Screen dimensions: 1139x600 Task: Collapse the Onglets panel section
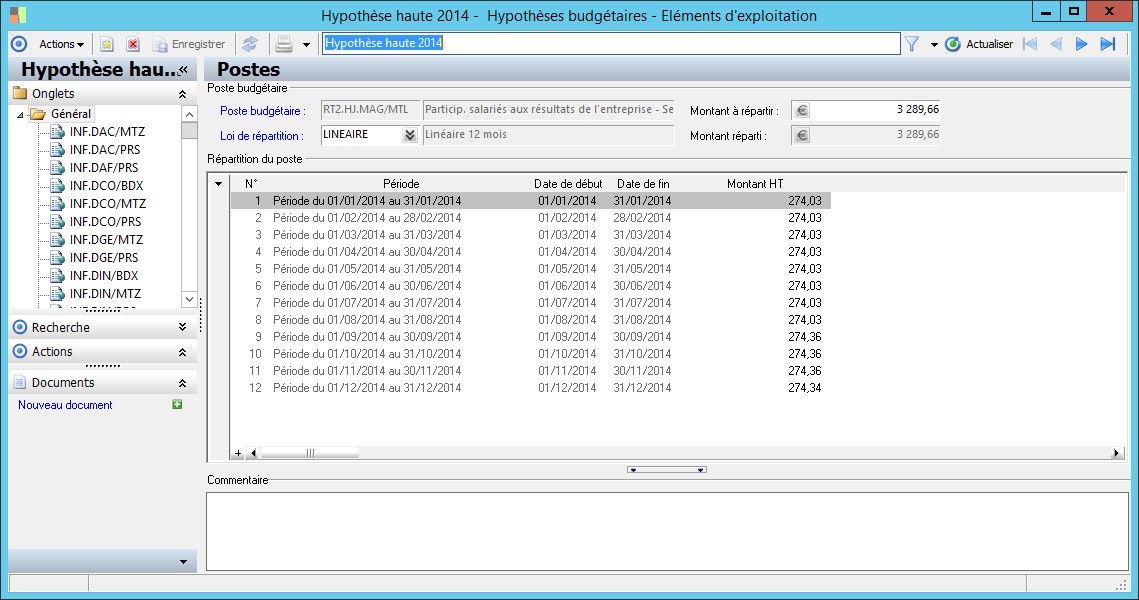[x=182, y=94]
